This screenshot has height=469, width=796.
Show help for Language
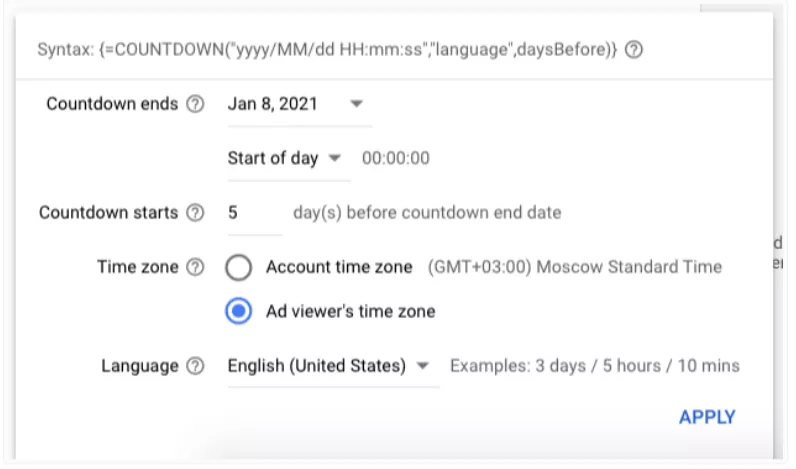click(x=195, y=366)
